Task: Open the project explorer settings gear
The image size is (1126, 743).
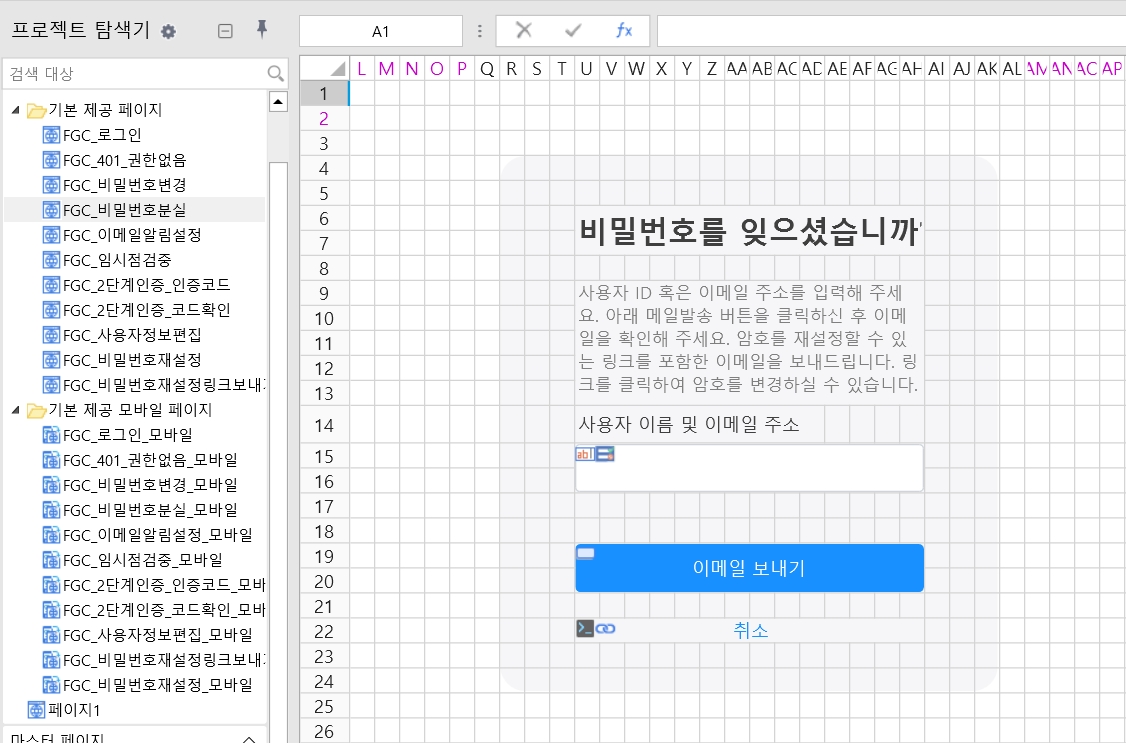Action: click(x=168, y=31)
